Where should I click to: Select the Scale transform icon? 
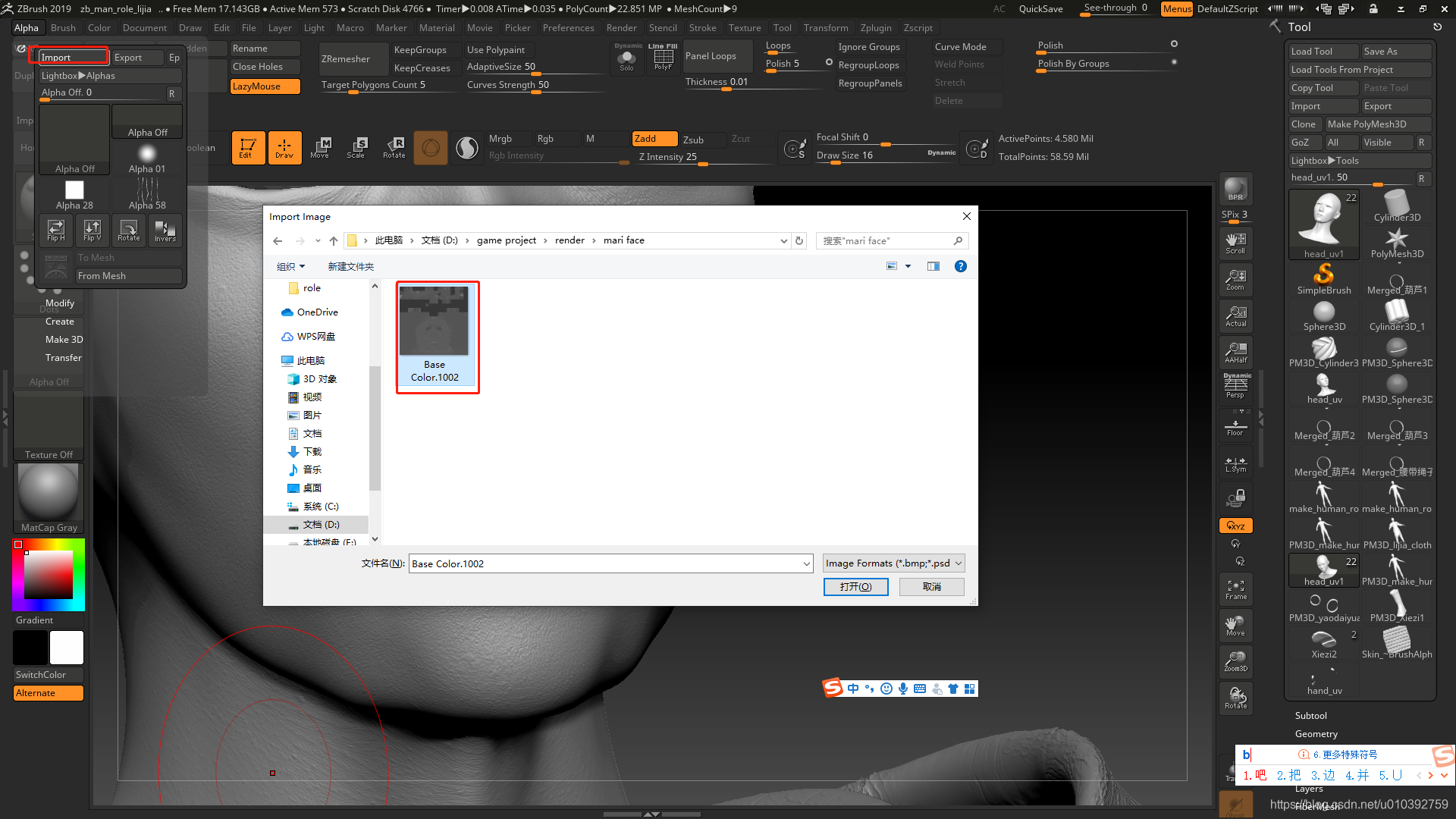pyautogui.click(x=356, y=147)
